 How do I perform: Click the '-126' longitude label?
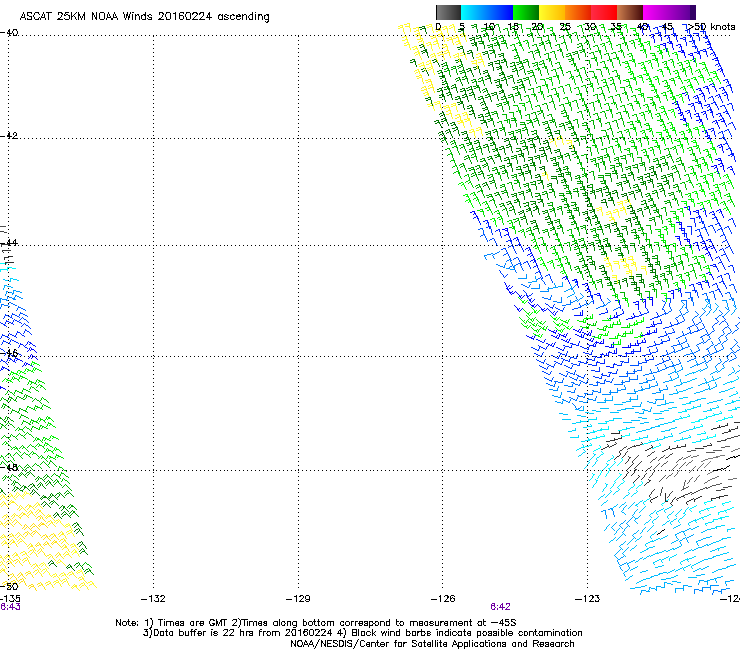(x=443, y=599)
